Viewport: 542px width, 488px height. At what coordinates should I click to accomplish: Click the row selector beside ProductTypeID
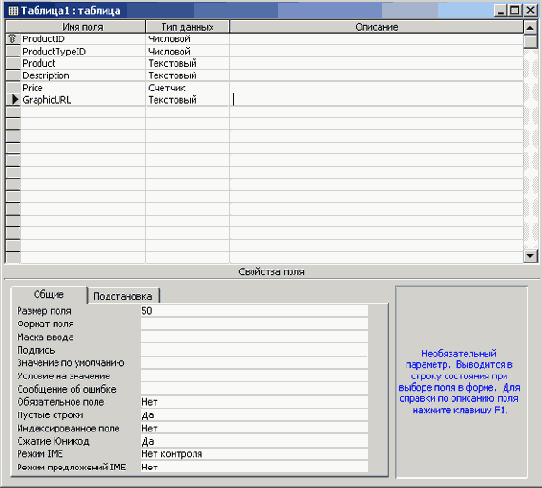click(13, 51)
